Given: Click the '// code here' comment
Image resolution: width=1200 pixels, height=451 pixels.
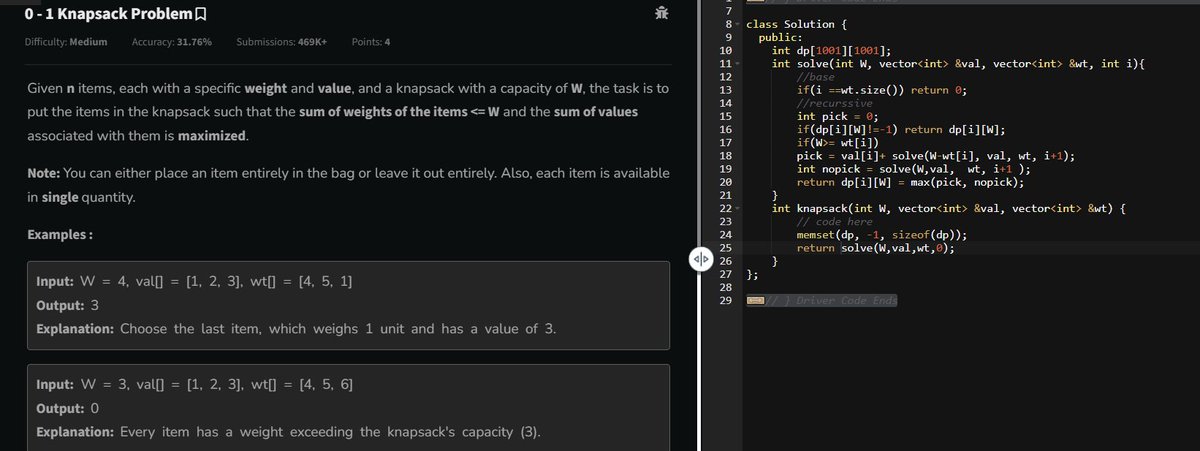Looking at the screenshot, I should click(x=834, y=221).
